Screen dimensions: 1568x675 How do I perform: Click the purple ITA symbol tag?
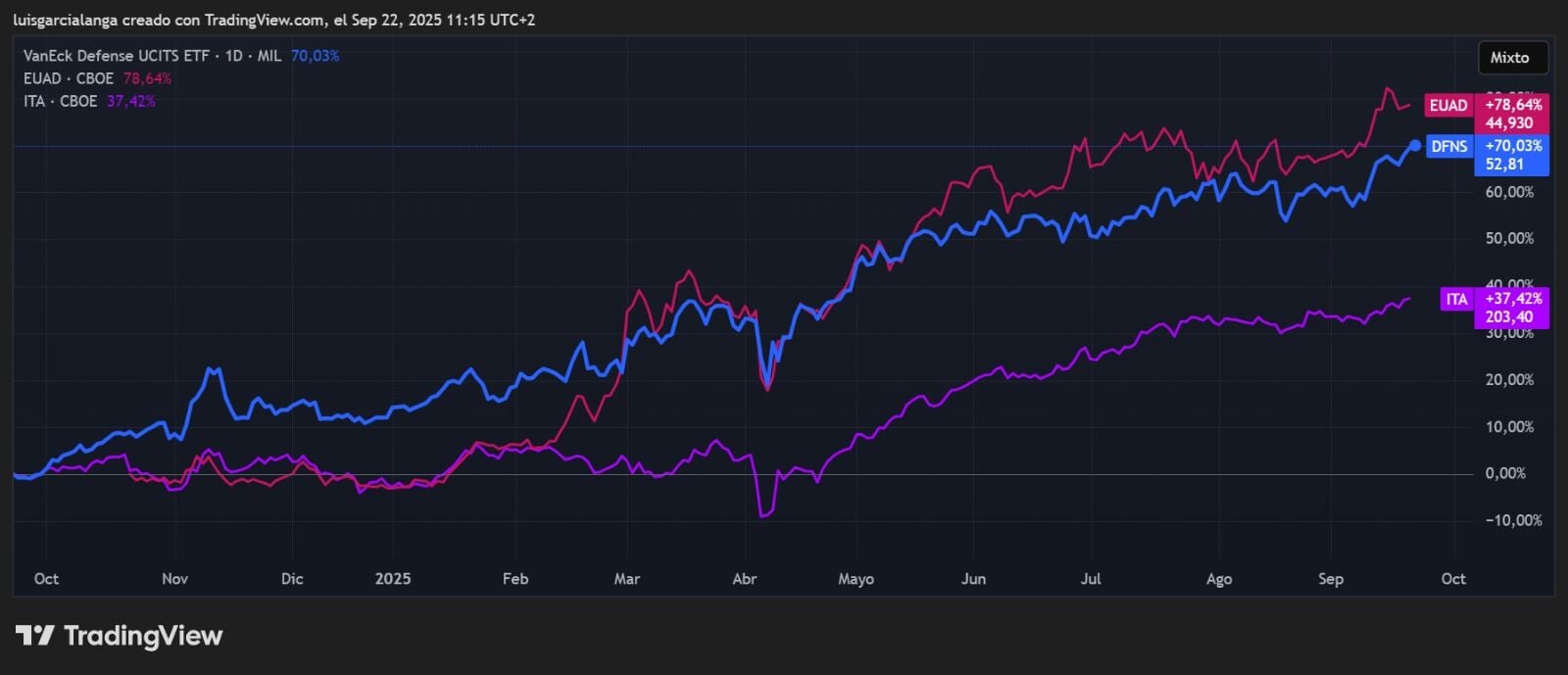point(1456,300)
